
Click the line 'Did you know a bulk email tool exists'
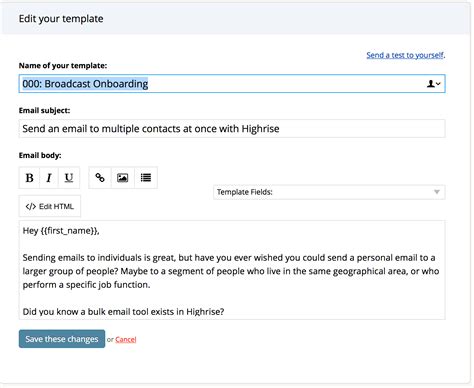pyautogui.click(x=123, y=312)
